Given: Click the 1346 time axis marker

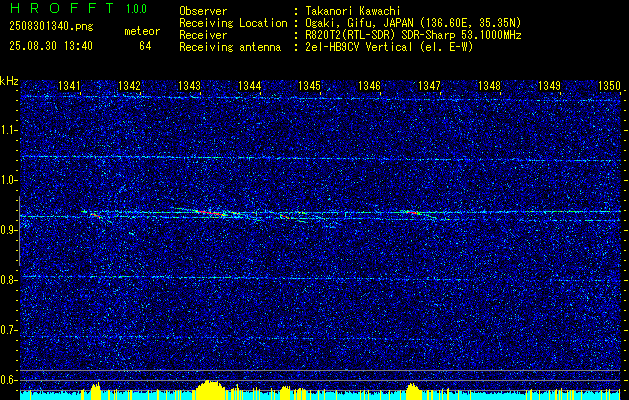Looking at the screenshot, I should [x=369, y=86].
